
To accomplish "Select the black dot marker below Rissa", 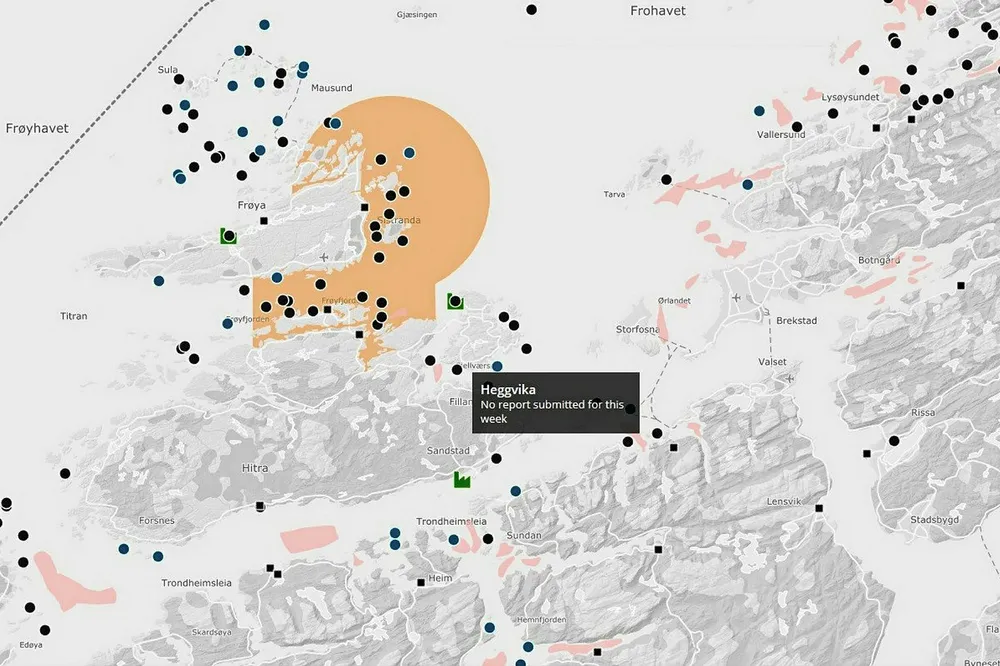I will coord(894,441).
